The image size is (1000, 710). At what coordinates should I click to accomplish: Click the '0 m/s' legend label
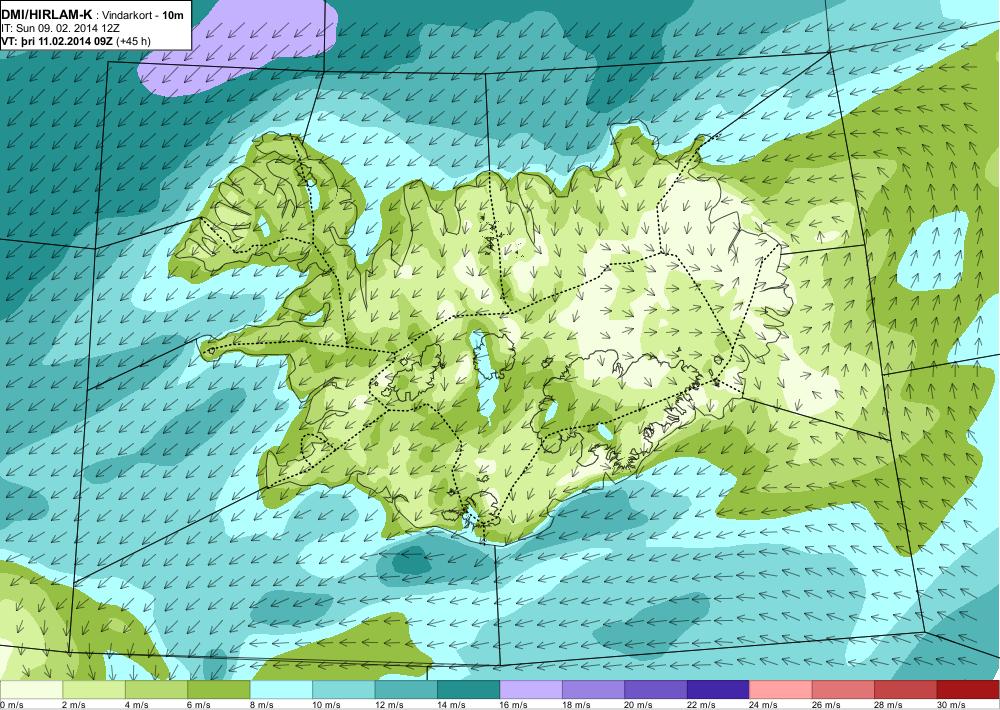pos(11,705)
